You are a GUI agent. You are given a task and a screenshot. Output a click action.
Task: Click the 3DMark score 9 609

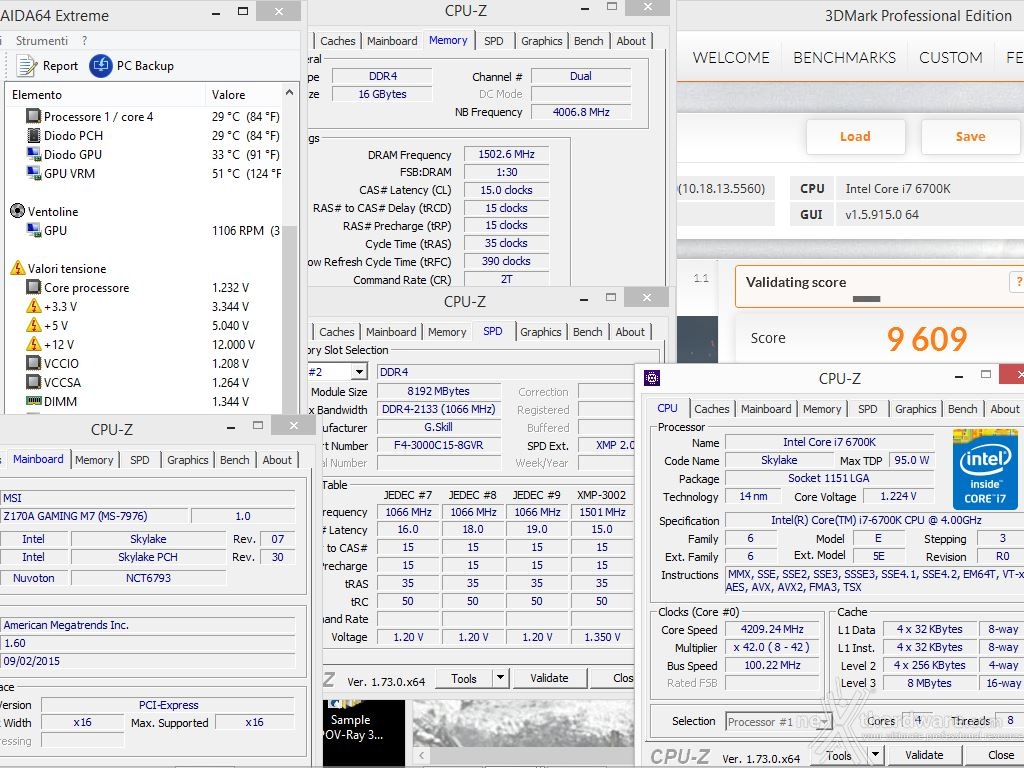point(927,338)
